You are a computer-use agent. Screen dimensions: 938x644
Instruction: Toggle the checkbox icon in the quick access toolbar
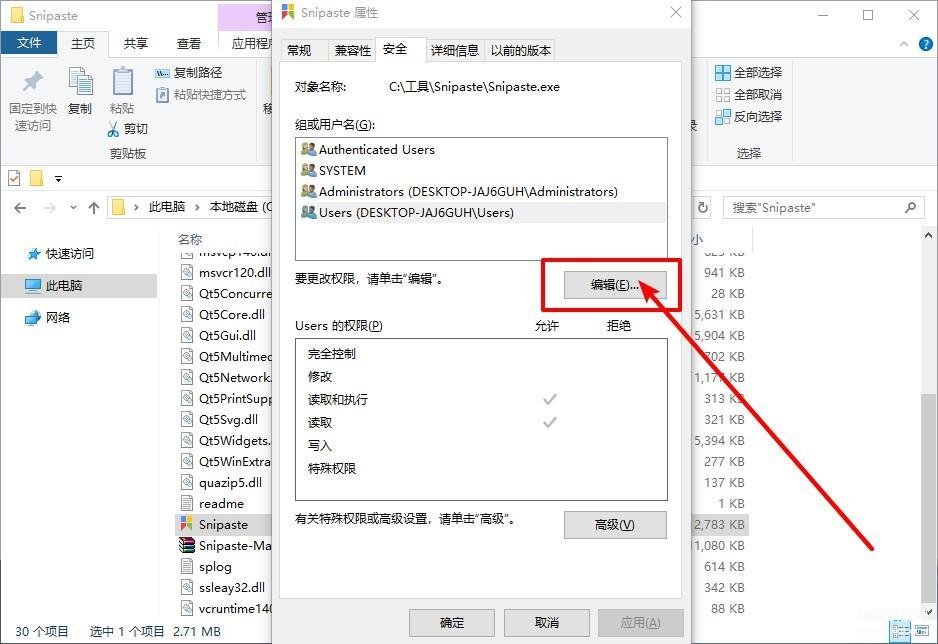14,178
